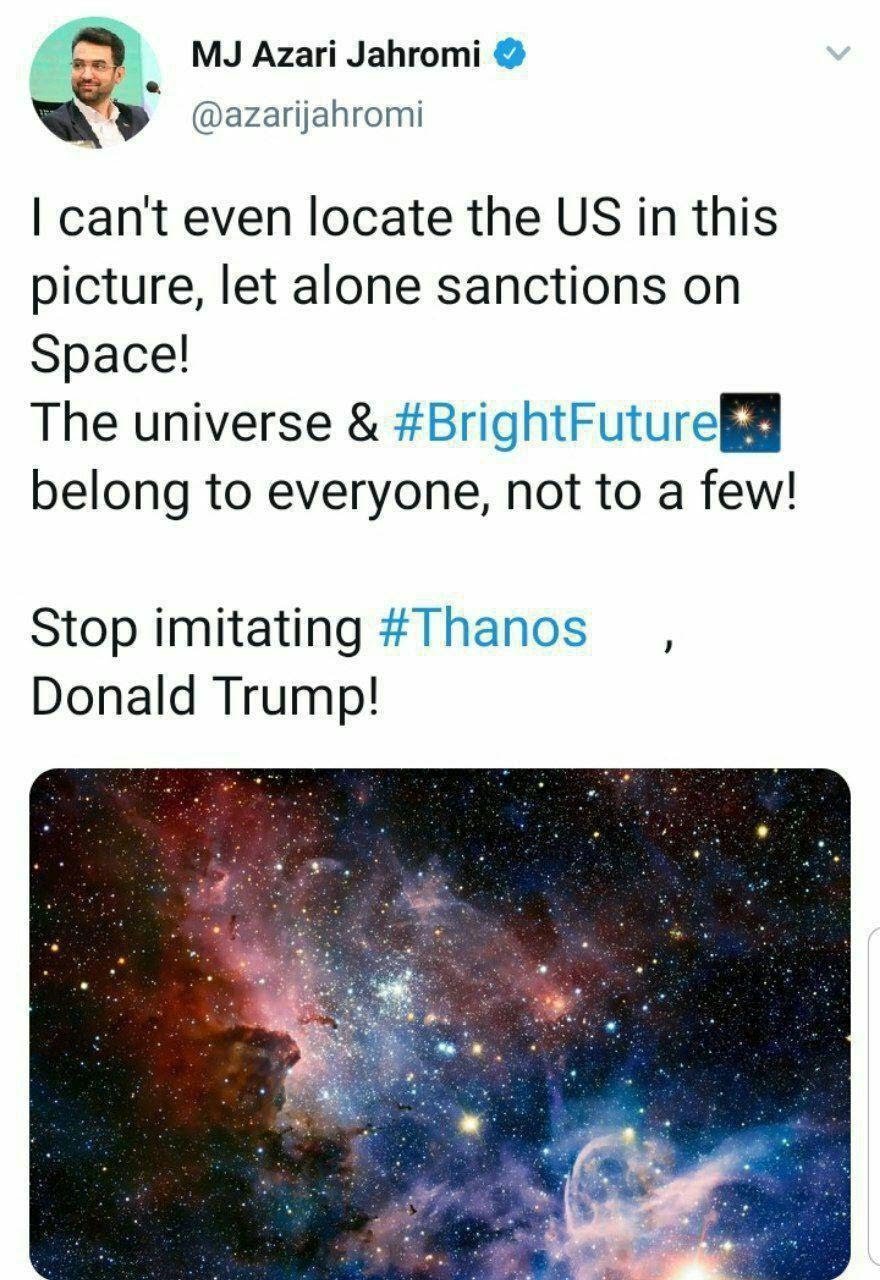880x1280 pixels.
Task: Click the comma after the #Thanos hashtag
Action: [665, 645]
